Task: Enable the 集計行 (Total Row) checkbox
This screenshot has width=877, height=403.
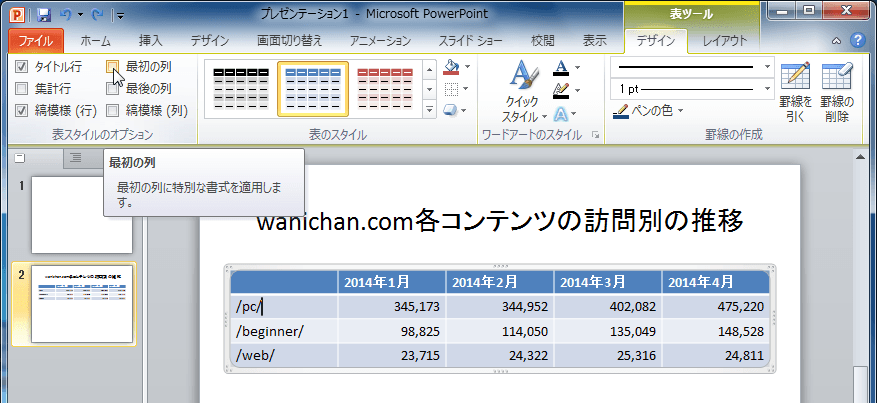Action: point(21,89)
